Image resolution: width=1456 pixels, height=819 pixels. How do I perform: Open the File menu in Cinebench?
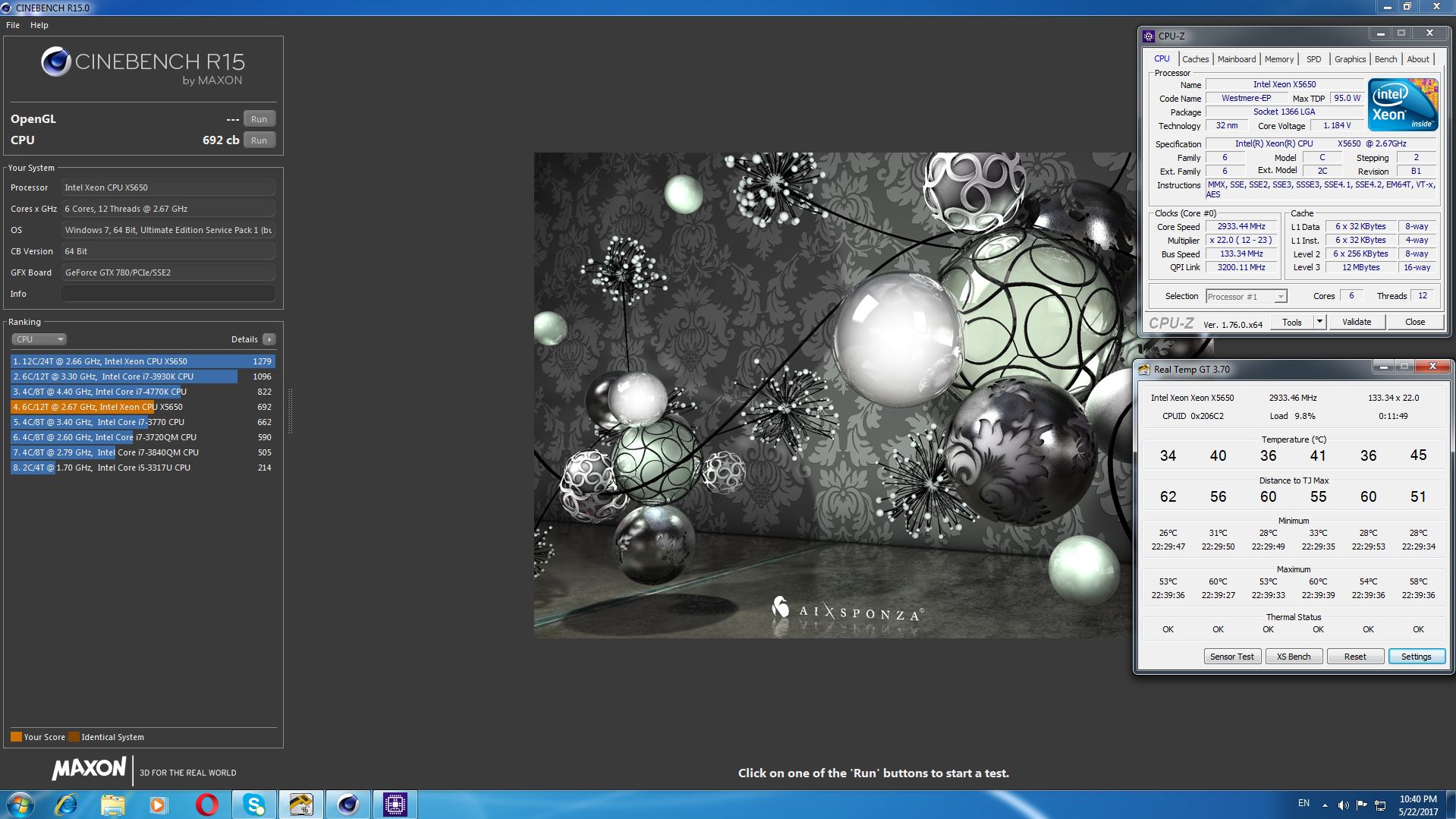pyautogui.click(x=13, y=25)
